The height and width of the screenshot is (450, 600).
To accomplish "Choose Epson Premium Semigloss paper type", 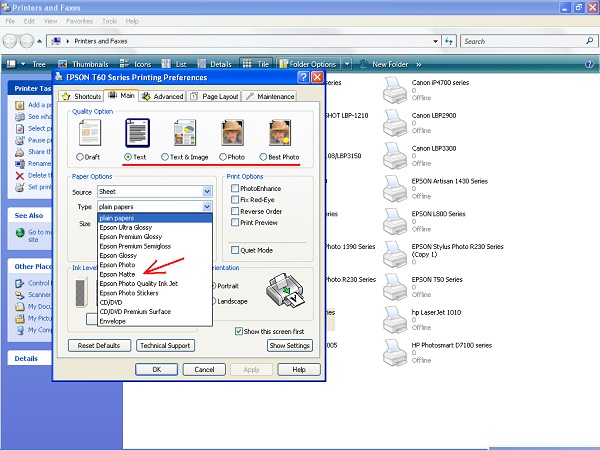I will (155, 246).
